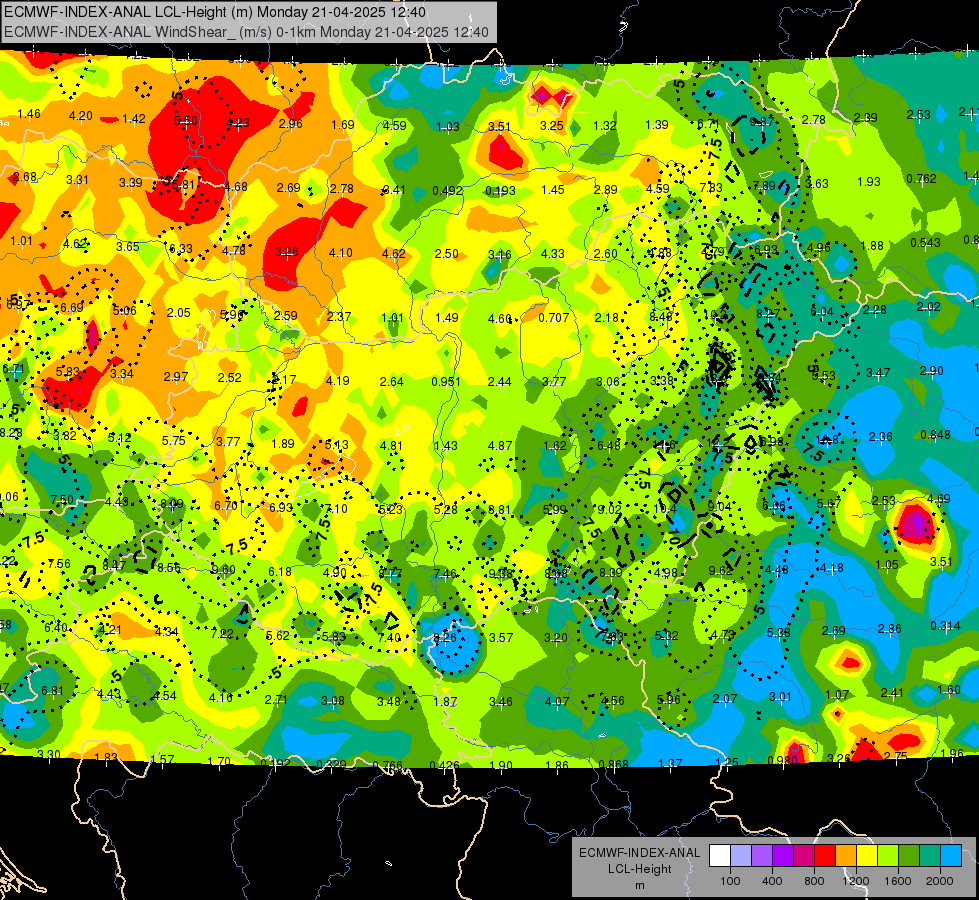
Task: Click the 1600 label under the legend
Action: [898, 881]
